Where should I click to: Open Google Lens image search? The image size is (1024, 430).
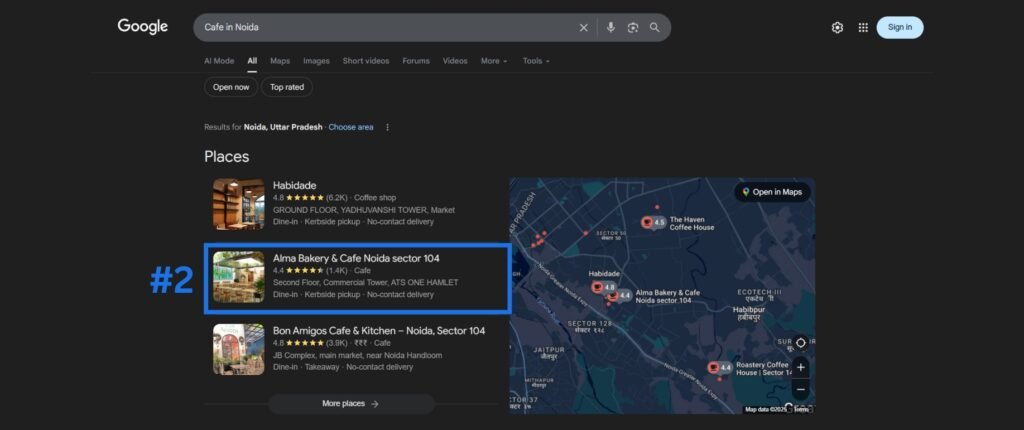coord(633,28)
